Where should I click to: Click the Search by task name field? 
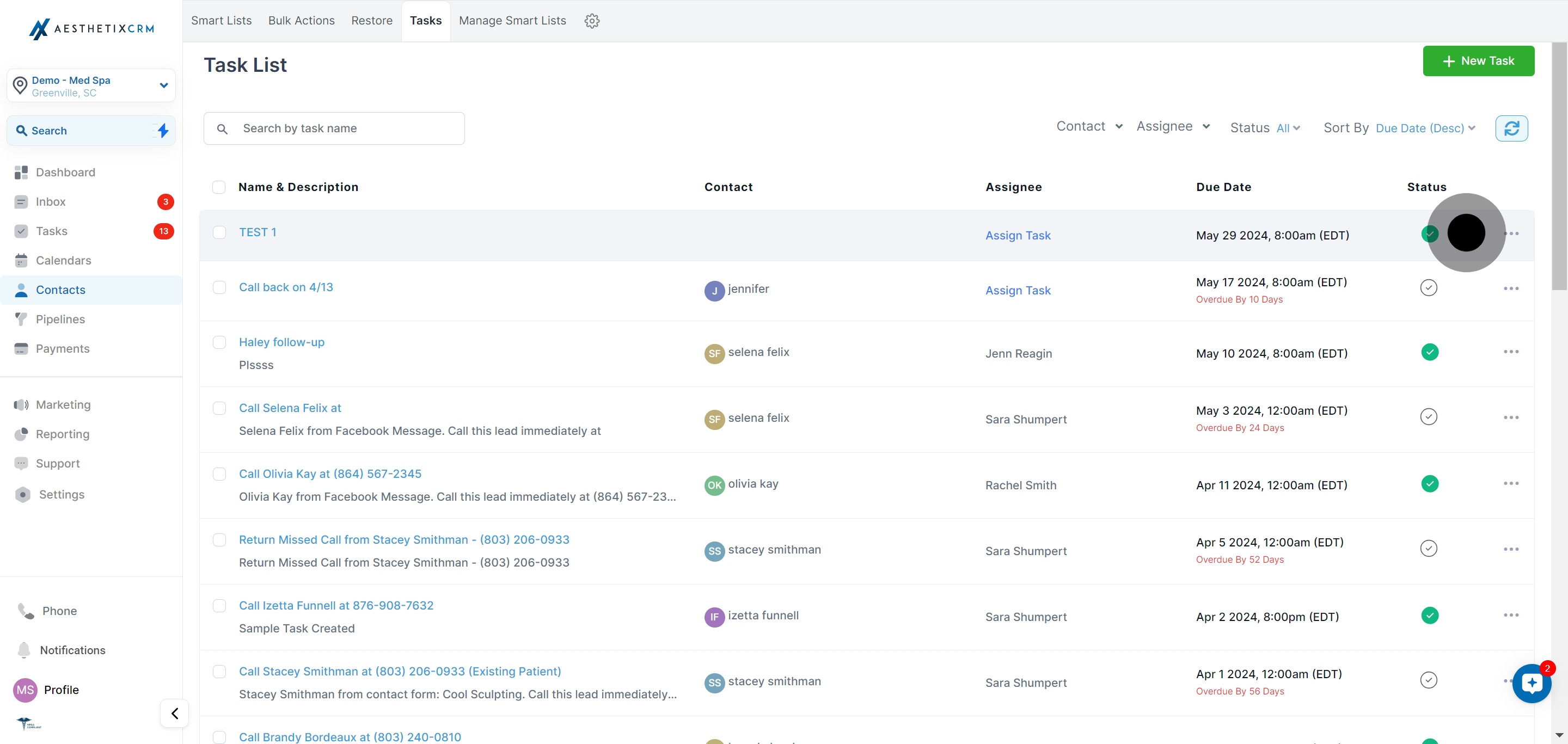point(334,128)
